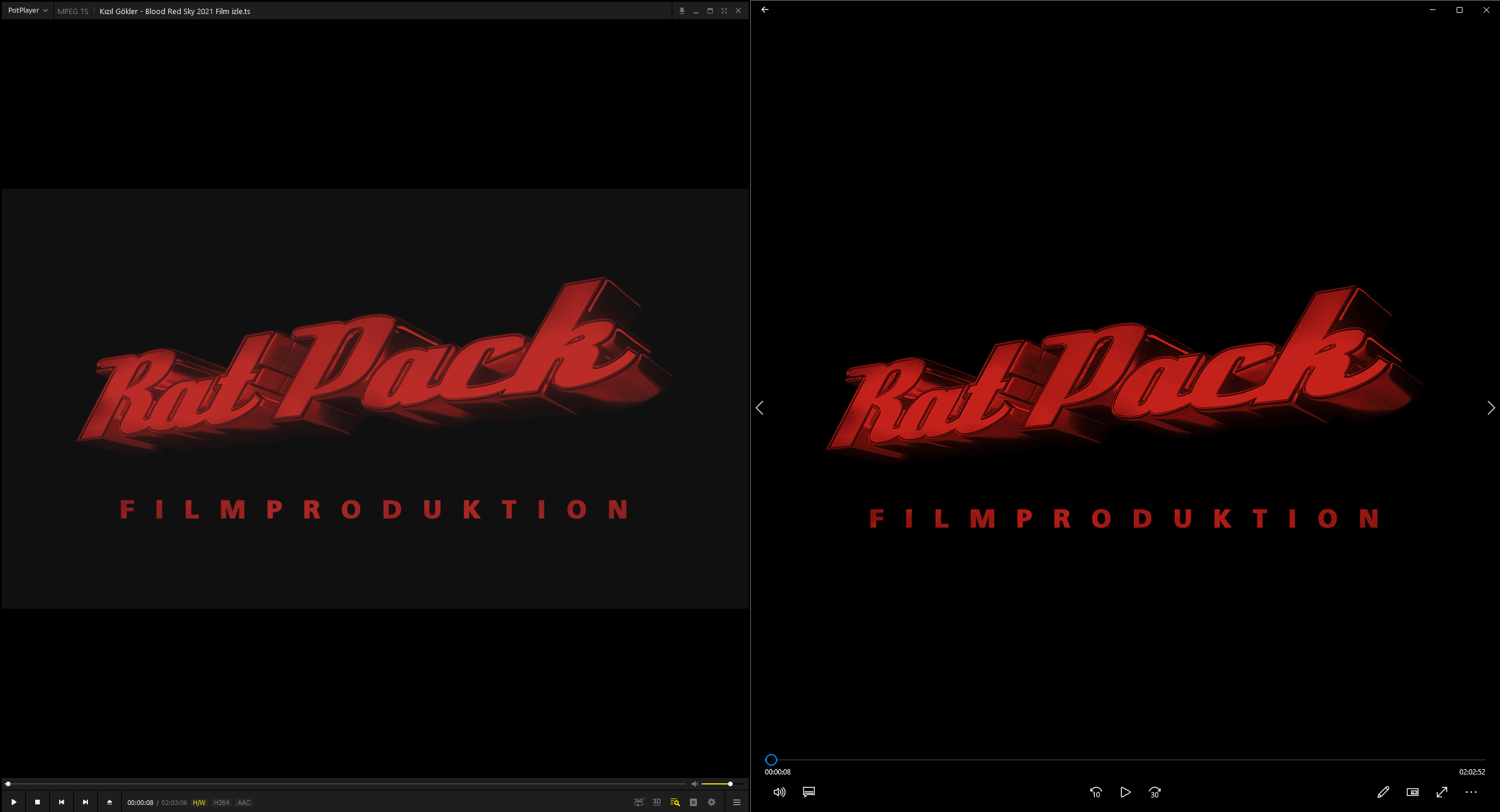Open the PotPlayer main menu dropdown
This screenshot has height=812, width=1500.
pyautogui.click(x=27, y=11)
